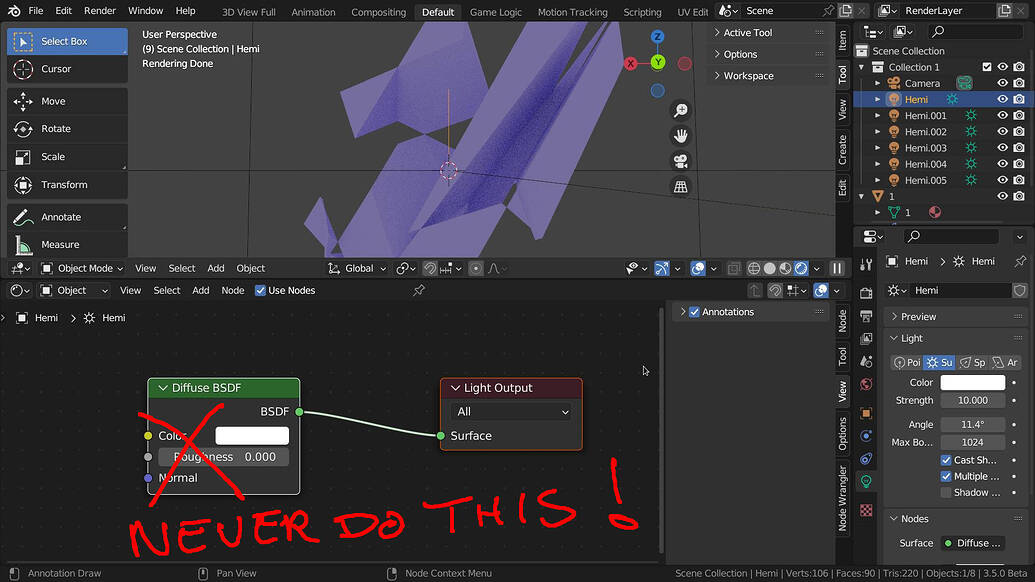Switch to Scripting workspace tab

pos(642,12)
